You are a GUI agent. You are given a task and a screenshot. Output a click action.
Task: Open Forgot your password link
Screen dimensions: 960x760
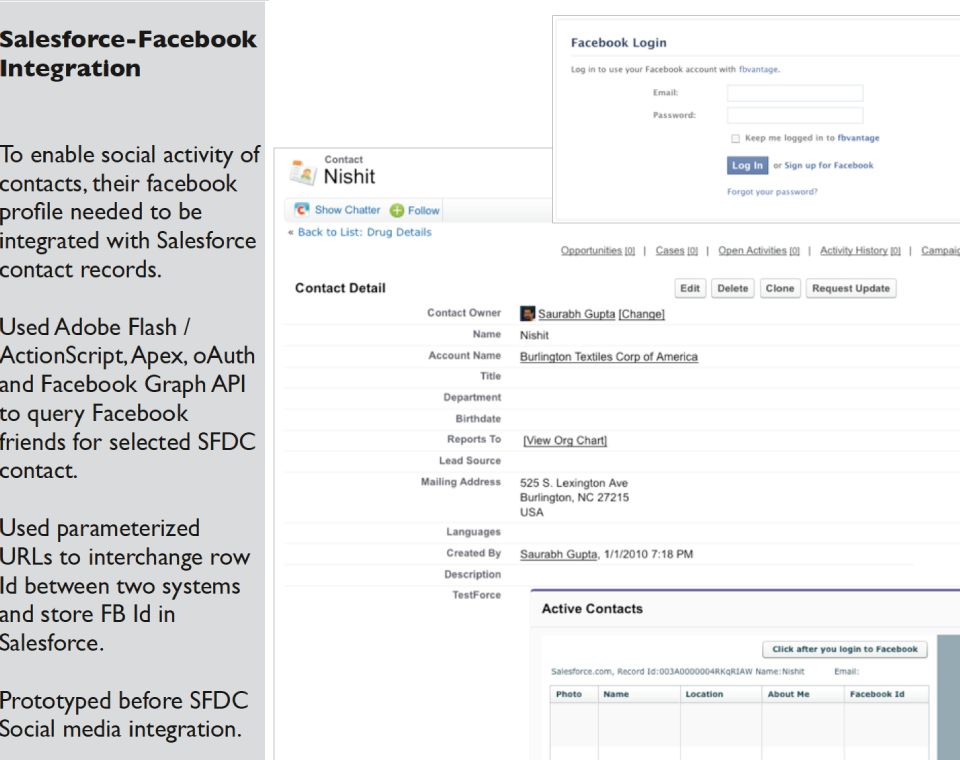pos(772,192)
